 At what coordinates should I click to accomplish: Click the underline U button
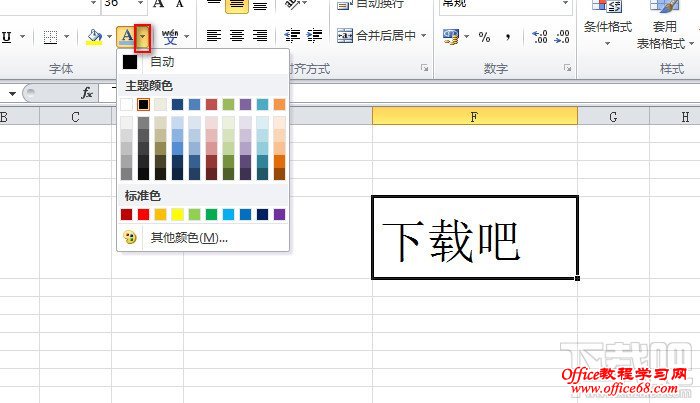pyautogui.click(x=7, y=37)
